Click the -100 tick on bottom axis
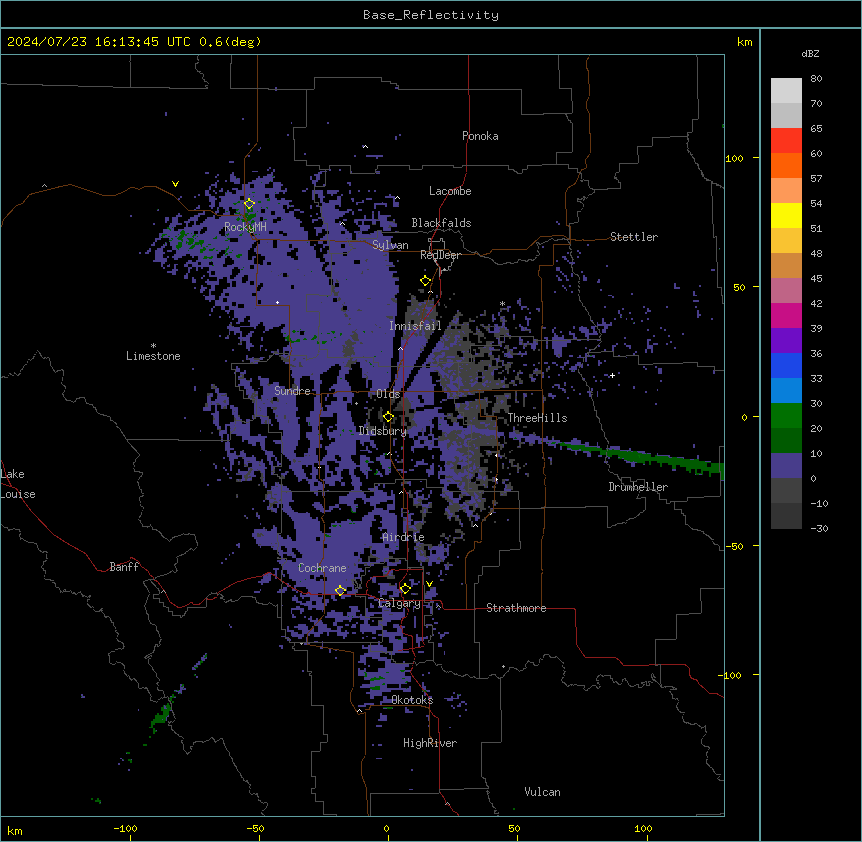Image resolution: width=862 pixels, height=842 pixels. coord(126,828)
